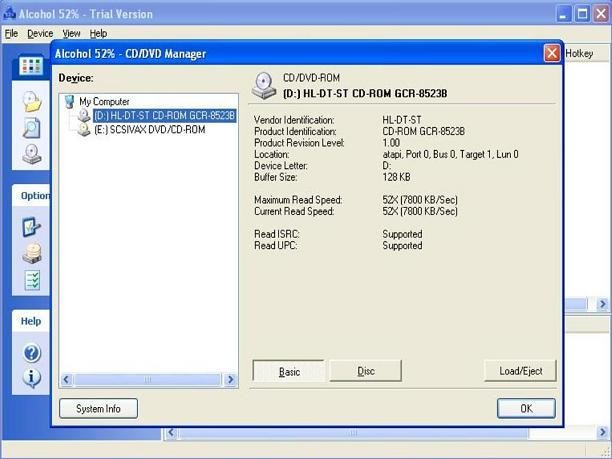Screen dimensions: 612x459
Task: Click the virtual drive stacked discs icon
Action: point(32,253)
